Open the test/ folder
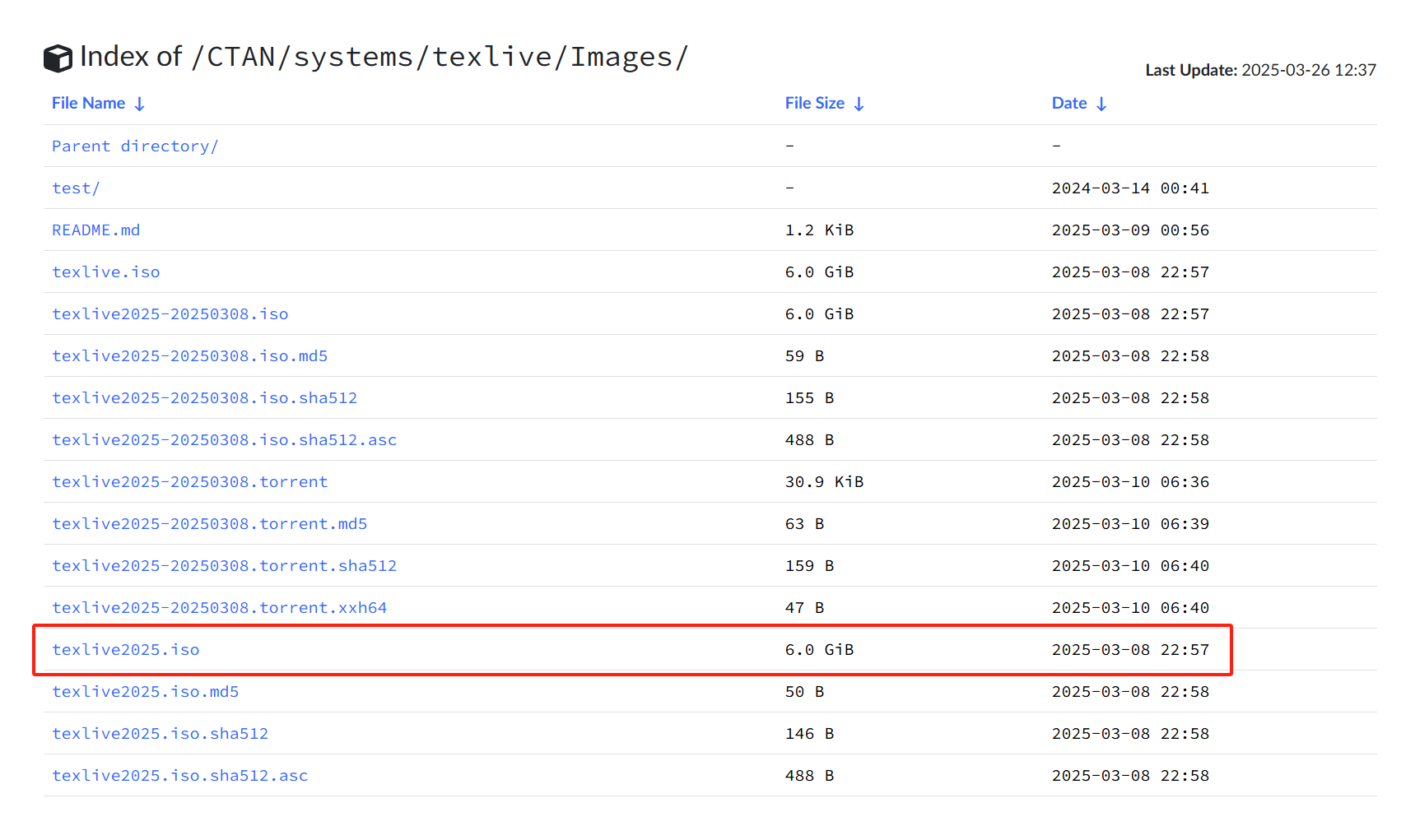1415x840 pixels. [76, 188]
